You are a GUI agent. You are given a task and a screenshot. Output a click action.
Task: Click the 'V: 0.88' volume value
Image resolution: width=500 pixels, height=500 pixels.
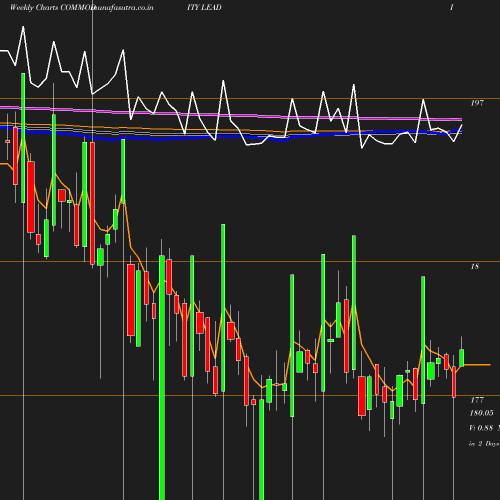coord(481,428)
